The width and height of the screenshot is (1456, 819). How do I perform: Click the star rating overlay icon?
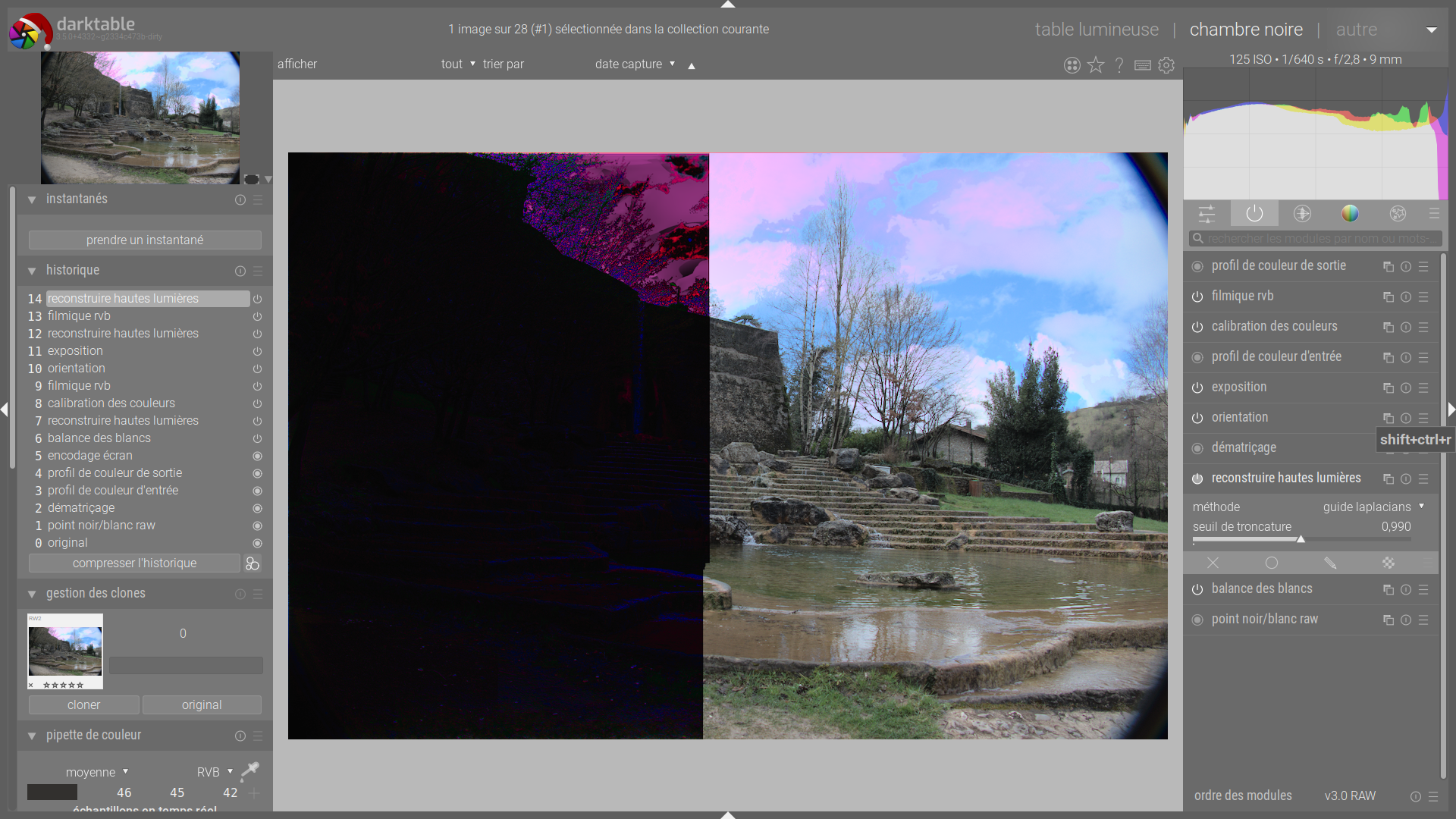click(x=1096, y=65)
